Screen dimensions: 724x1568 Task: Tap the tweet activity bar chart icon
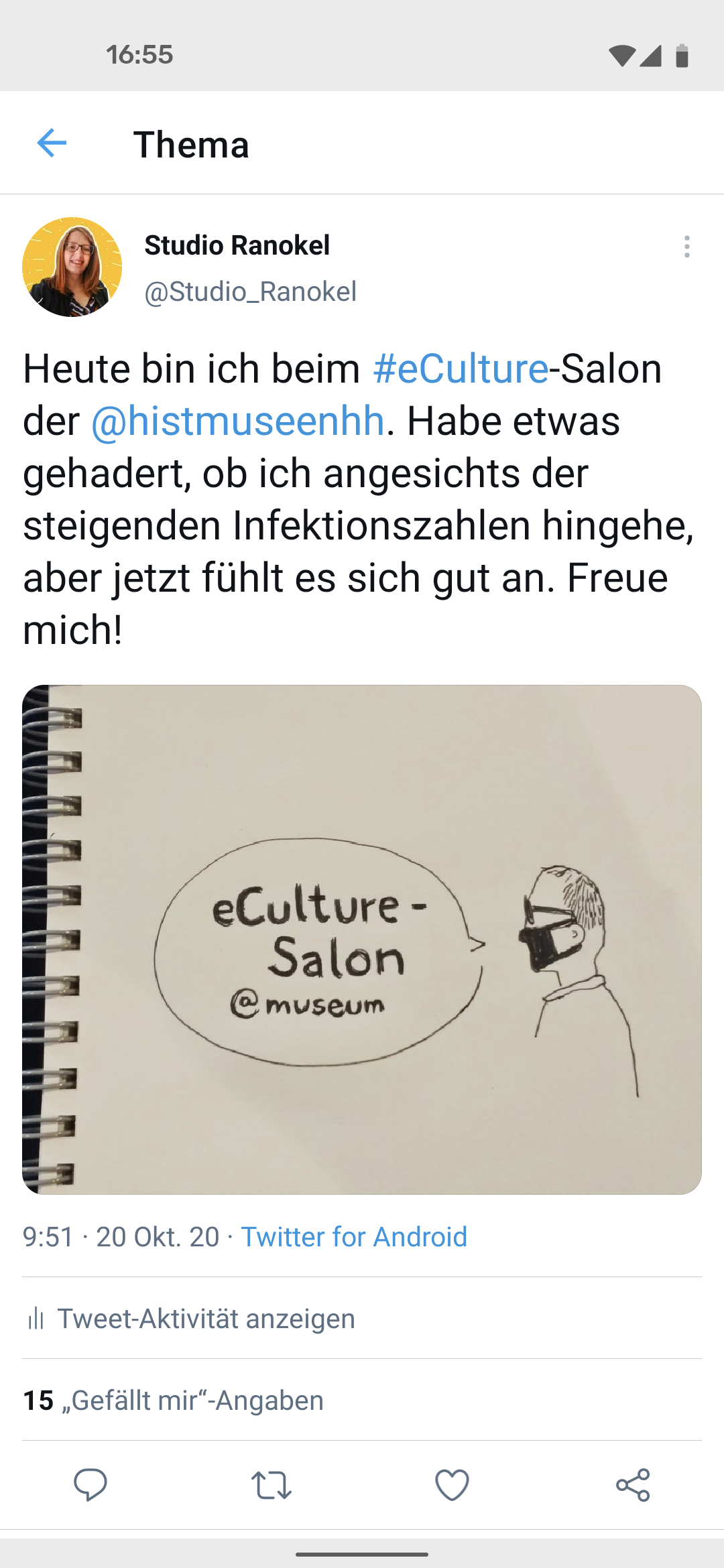(x=36, y=1319)
